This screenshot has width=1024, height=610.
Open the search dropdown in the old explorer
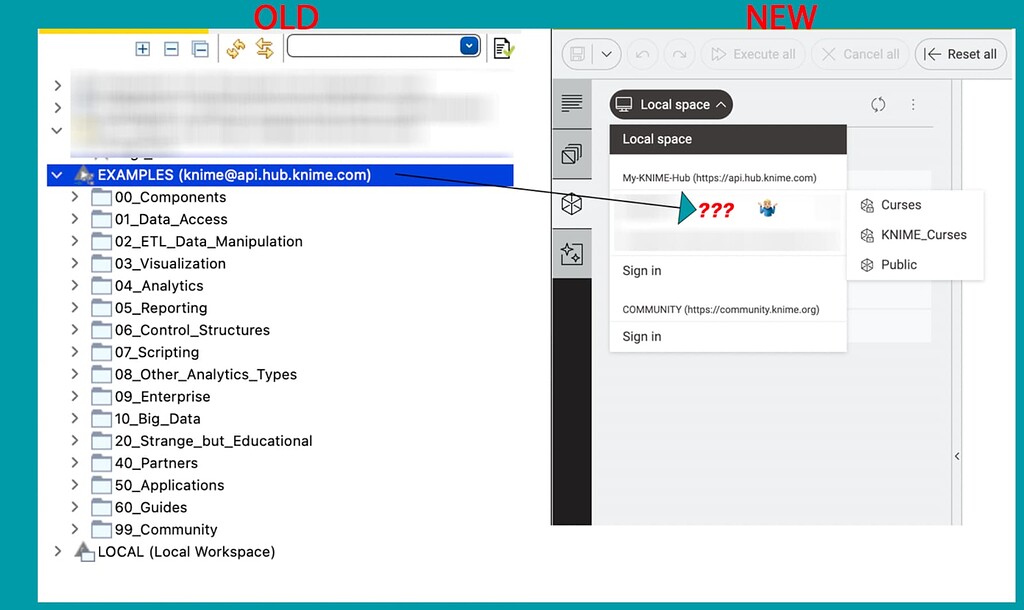(x=468, y=45)
